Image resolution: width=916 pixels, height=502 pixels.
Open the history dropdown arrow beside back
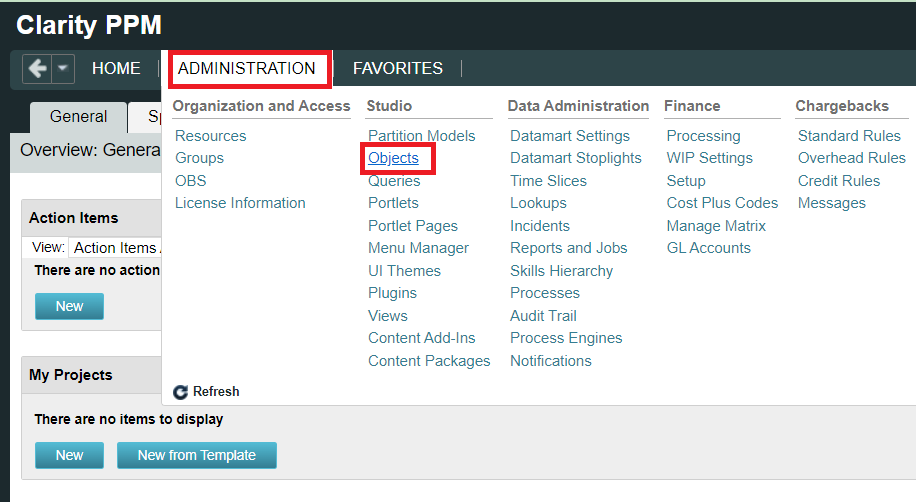pyautogui.click(x=62, y=69)
